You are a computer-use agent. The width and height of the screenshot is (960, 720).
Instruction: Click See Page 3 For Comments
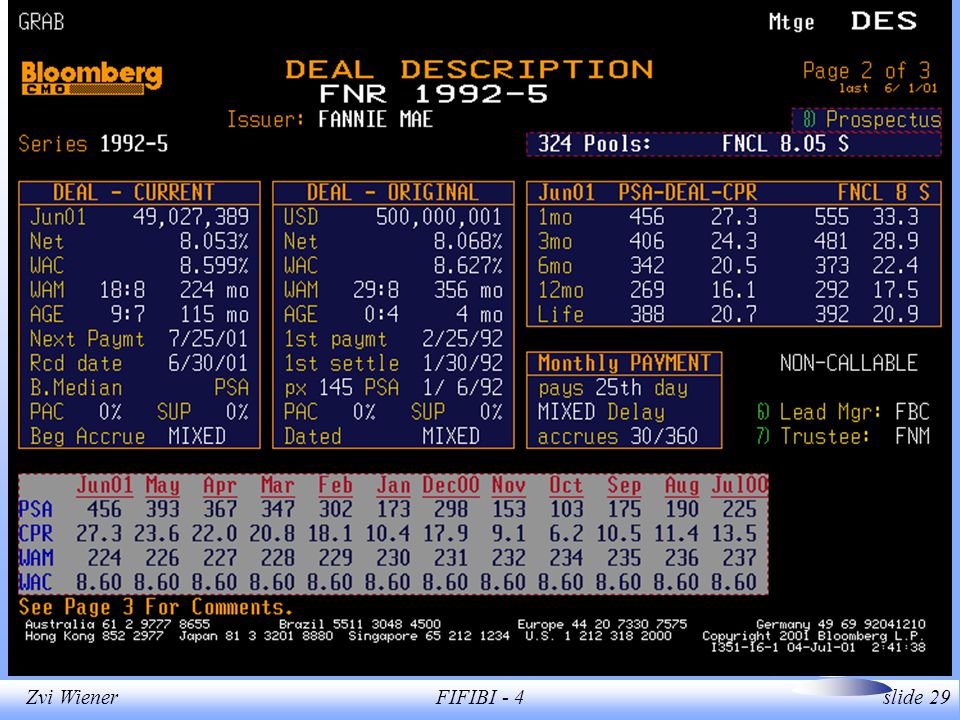tap(156, 607)
